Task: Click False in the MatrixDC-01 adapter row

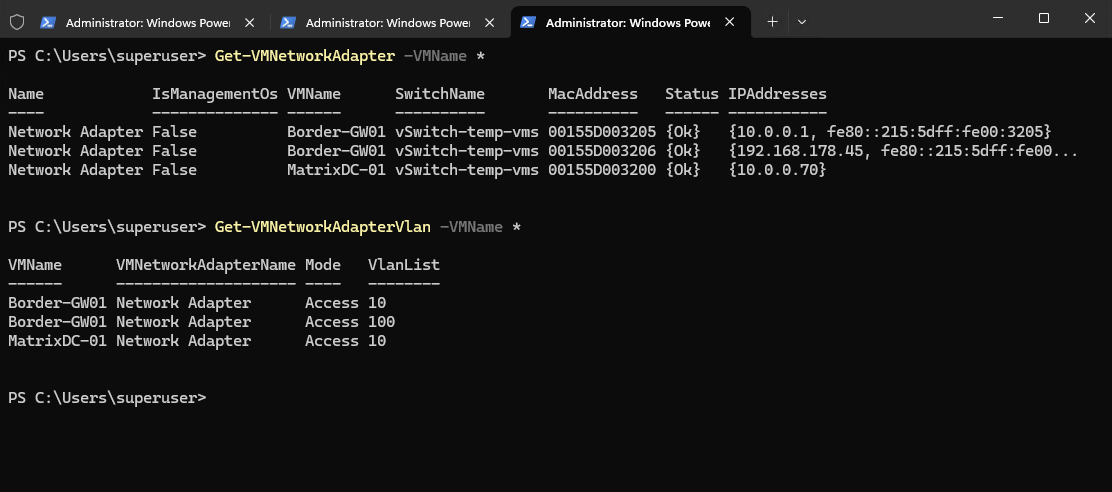Action: tap(174, 170)
